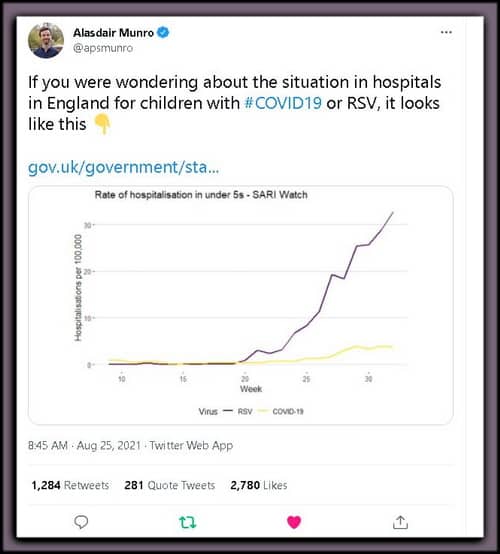
Task: Click the pointing down hand emoji
Action: (102, 124)
